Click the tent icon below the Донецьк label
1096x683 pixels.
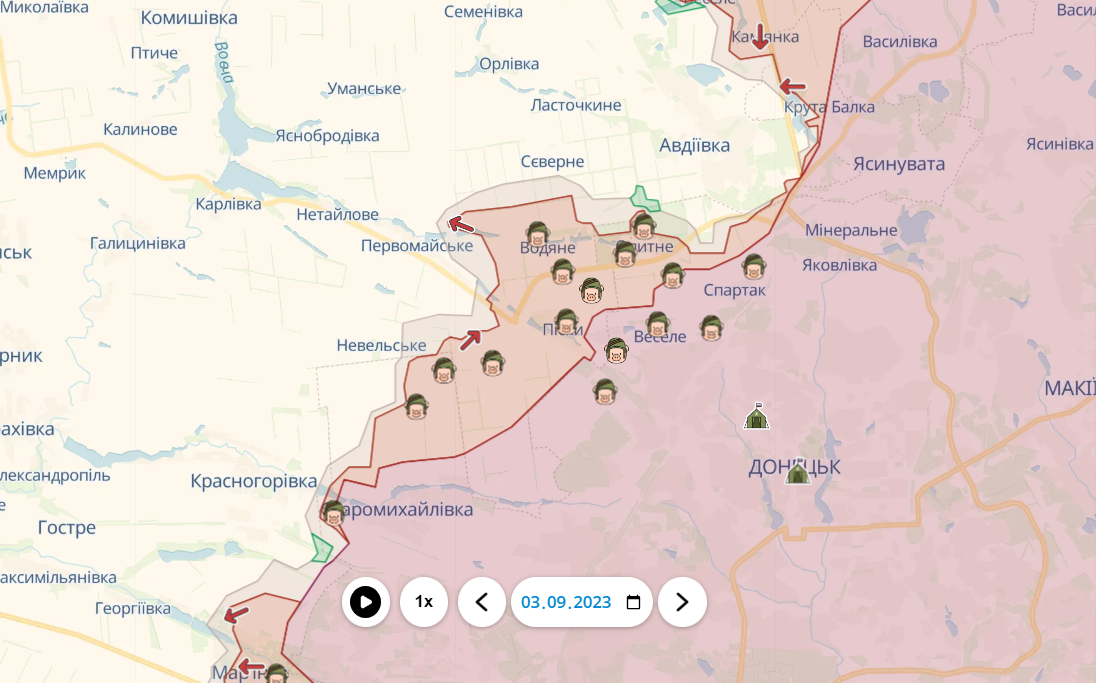(x=797, y=472)
